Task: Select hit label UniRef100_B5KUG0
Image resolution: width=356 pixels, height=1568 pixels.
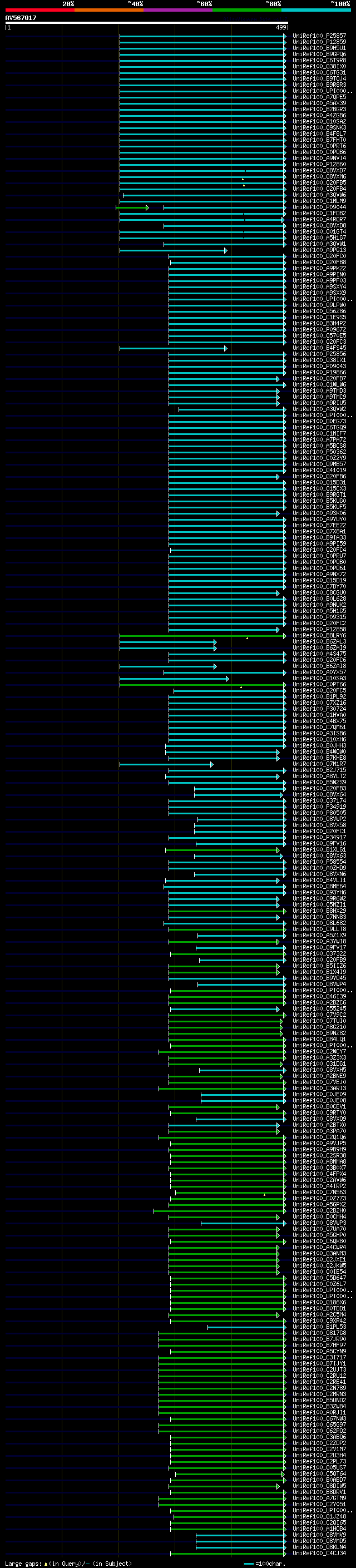Action: (319, 501)
